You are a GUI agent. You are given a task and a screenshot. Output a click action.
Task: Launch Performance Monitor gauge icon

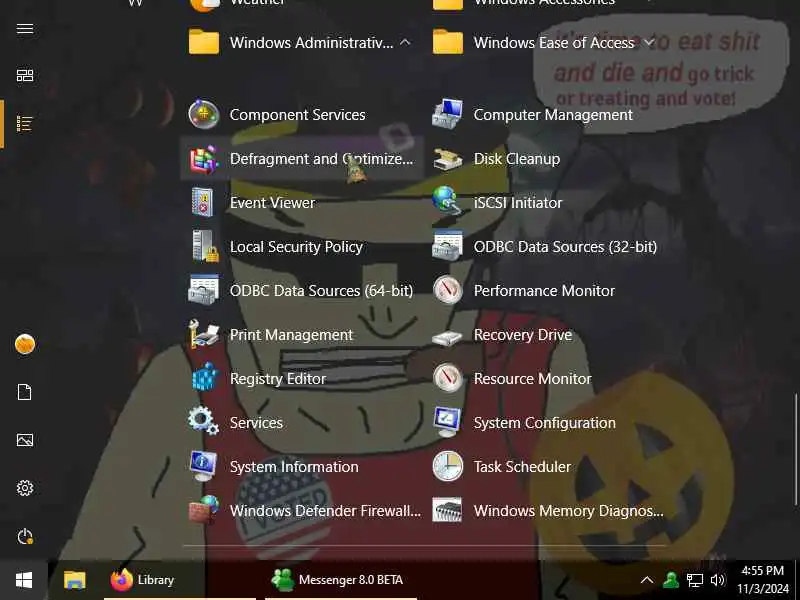447,290
